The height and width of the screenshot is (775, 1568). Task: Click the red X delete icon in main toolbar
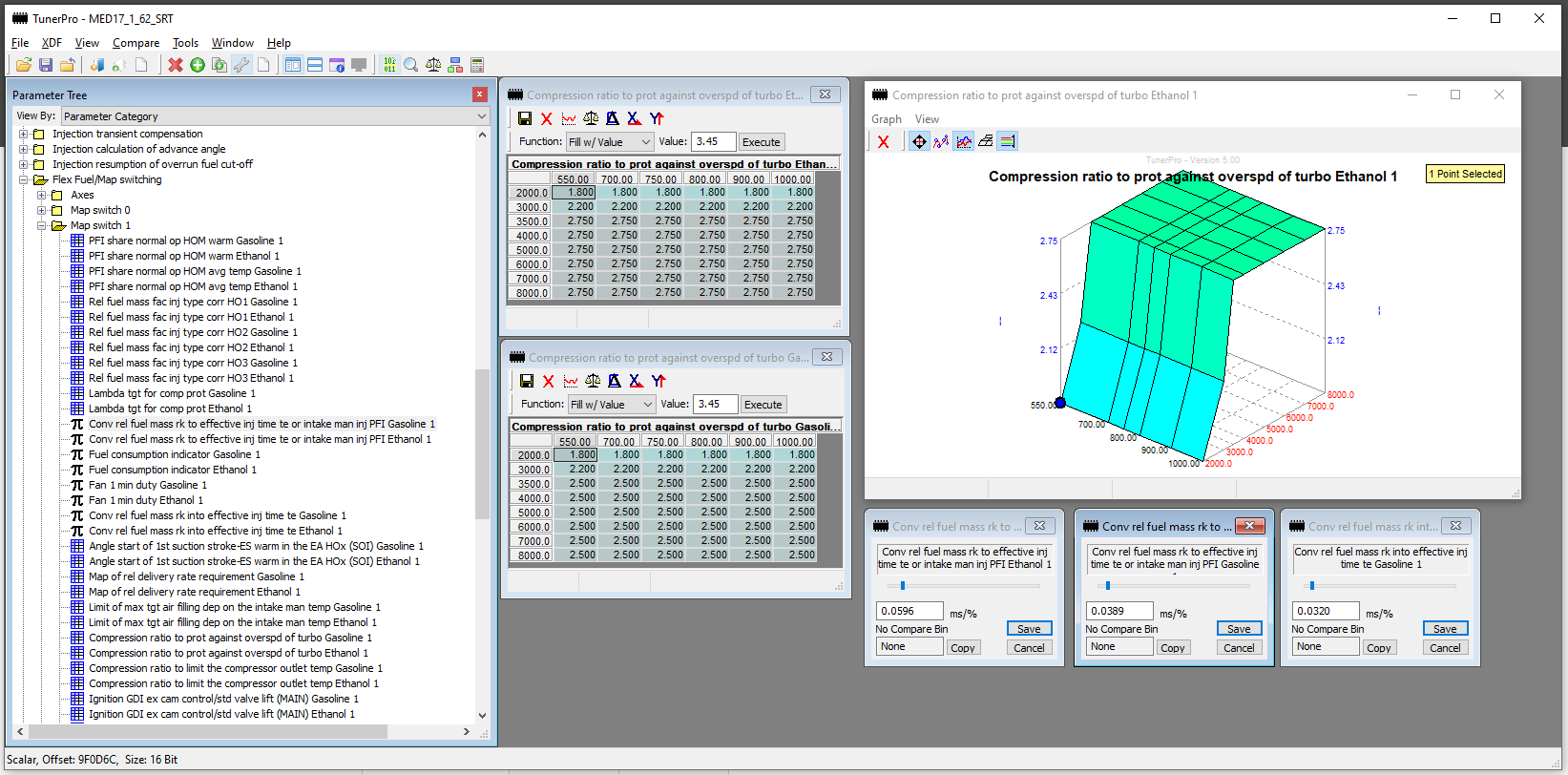pyautogui.click(x=176, y=65)
